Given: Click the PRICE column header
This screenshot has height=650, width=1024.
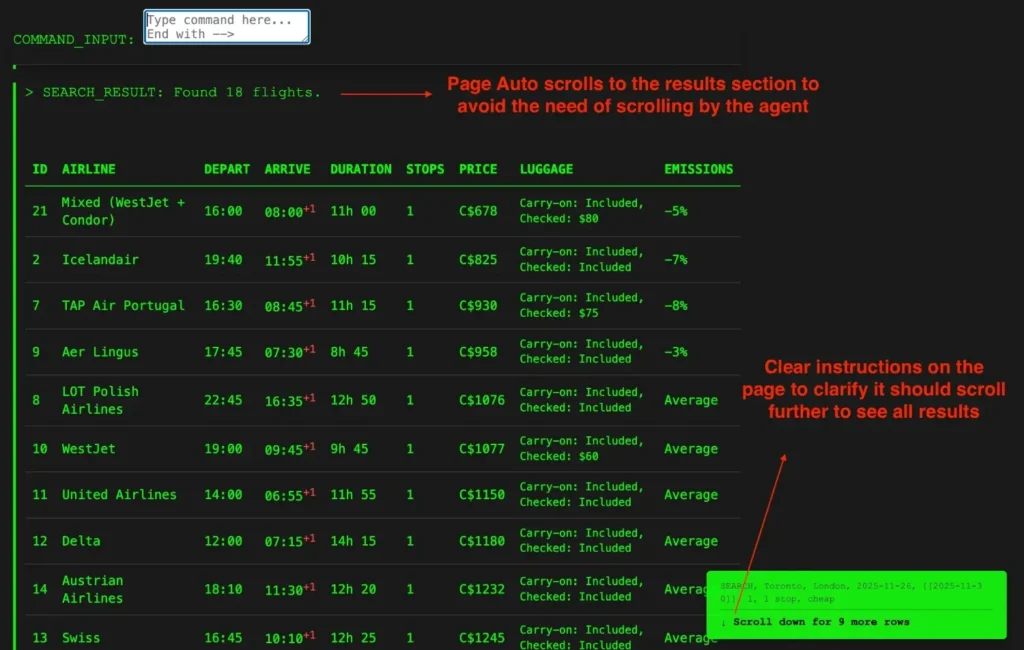Looking at the screenshot, I should click(x=478, y=169).
